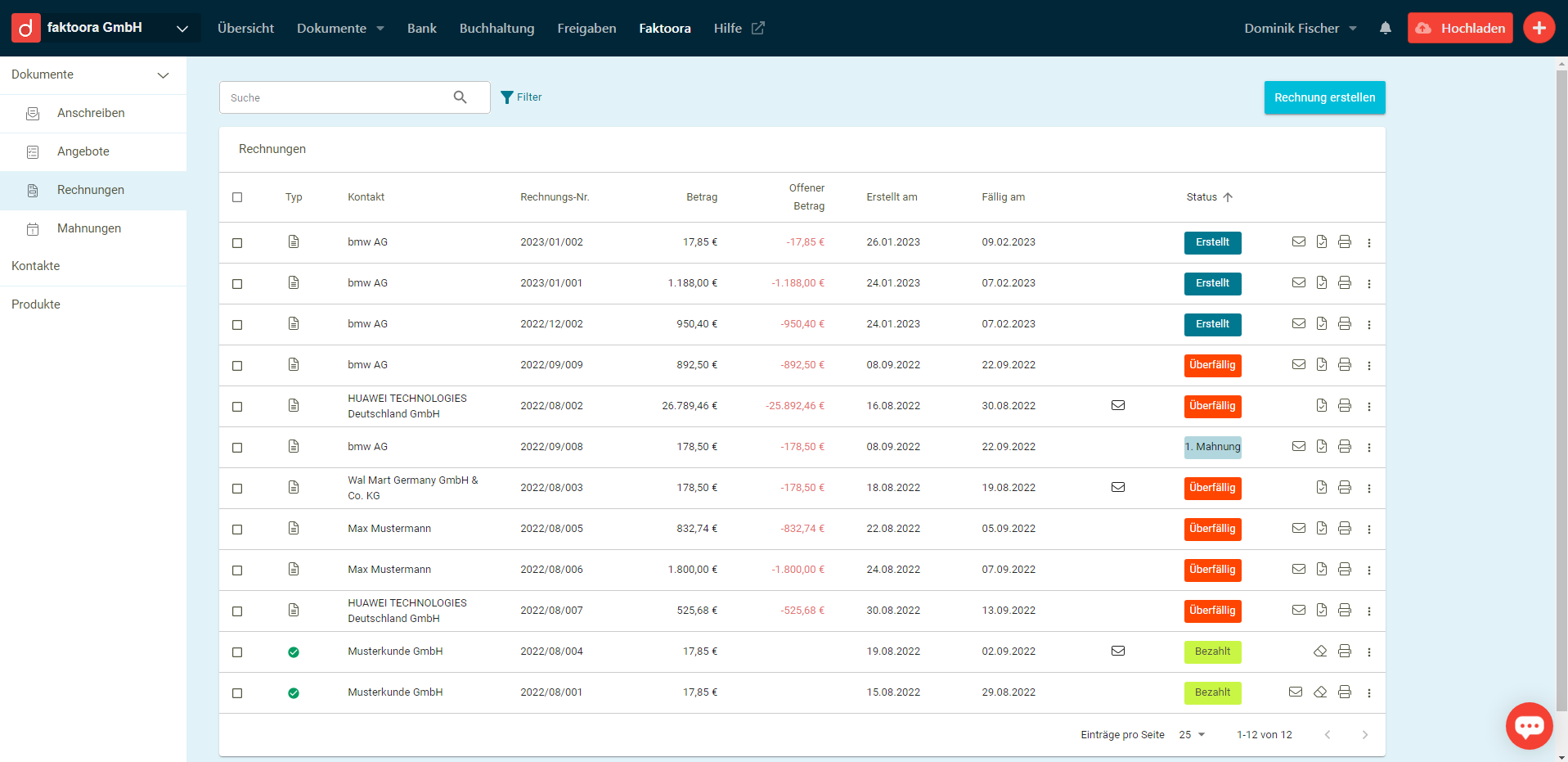Open the live chat bubble

pos(1529,725)
